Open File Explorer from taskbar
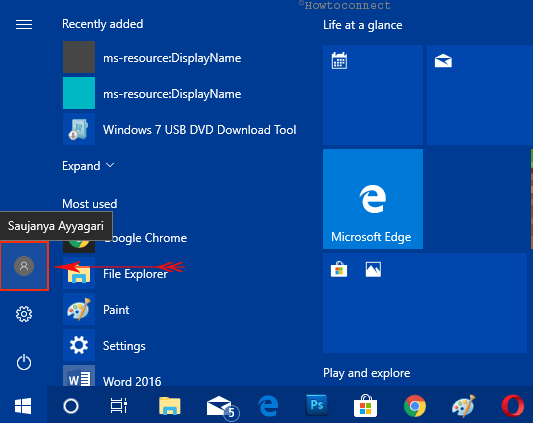 170,406
